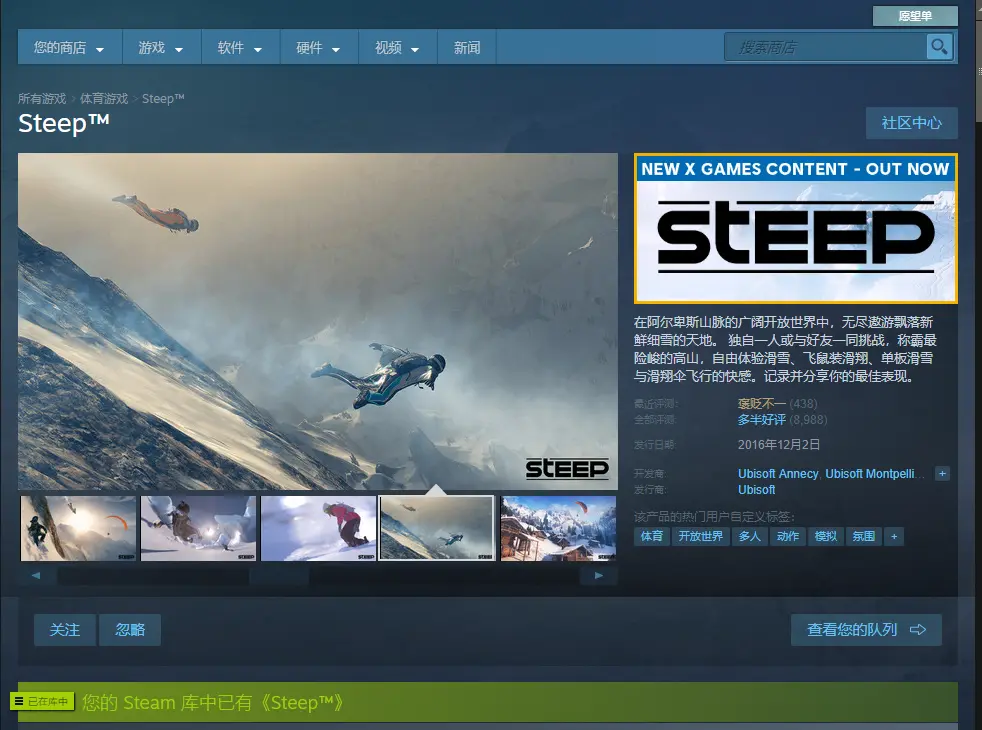Expand the 视频 menu

click(x=397, y=48)
